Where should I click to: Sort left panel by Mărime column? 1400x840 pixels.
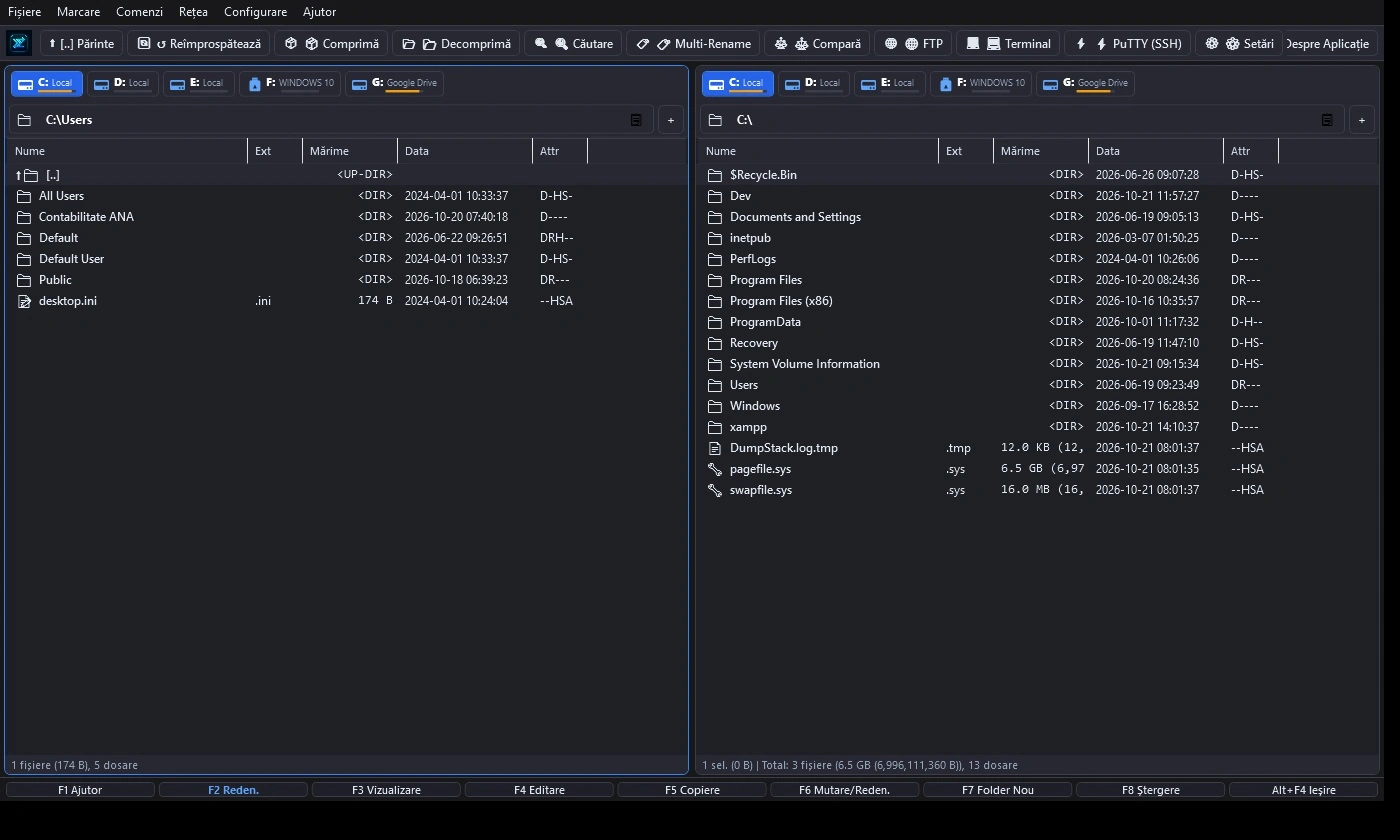tap(350, 151)
